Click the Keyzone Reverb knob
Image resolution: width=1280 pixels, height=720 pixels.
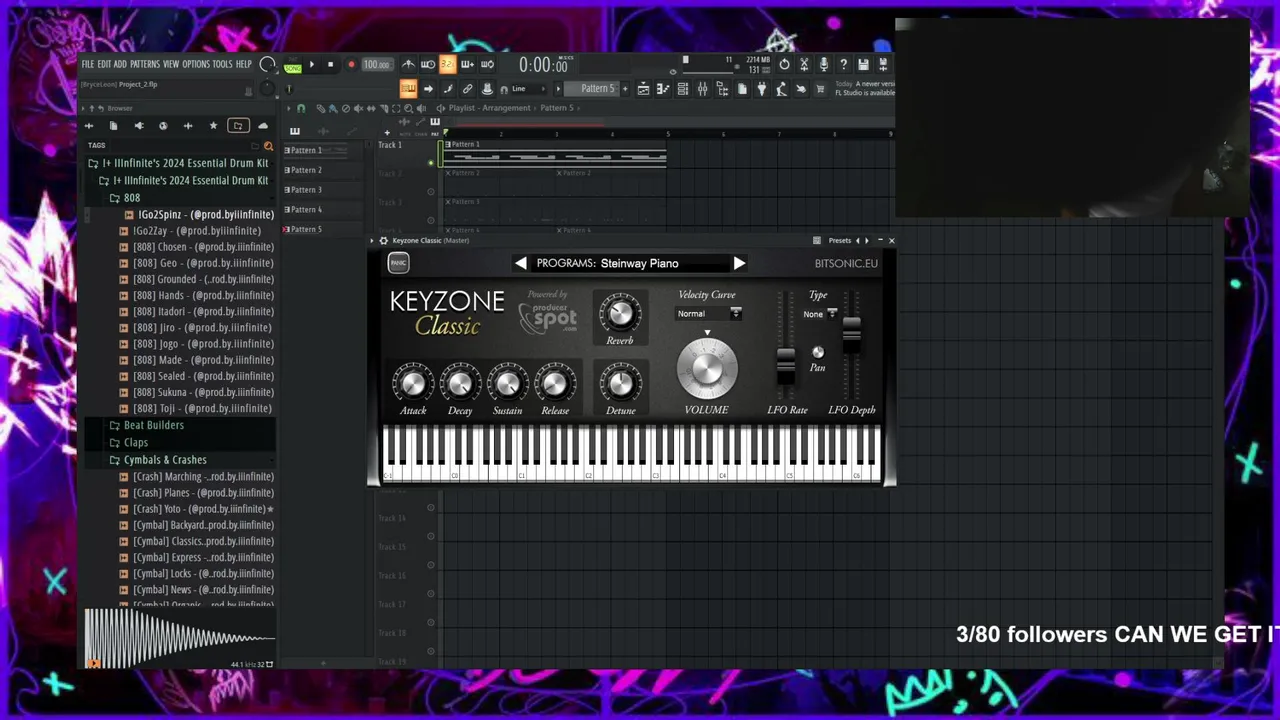620,314
